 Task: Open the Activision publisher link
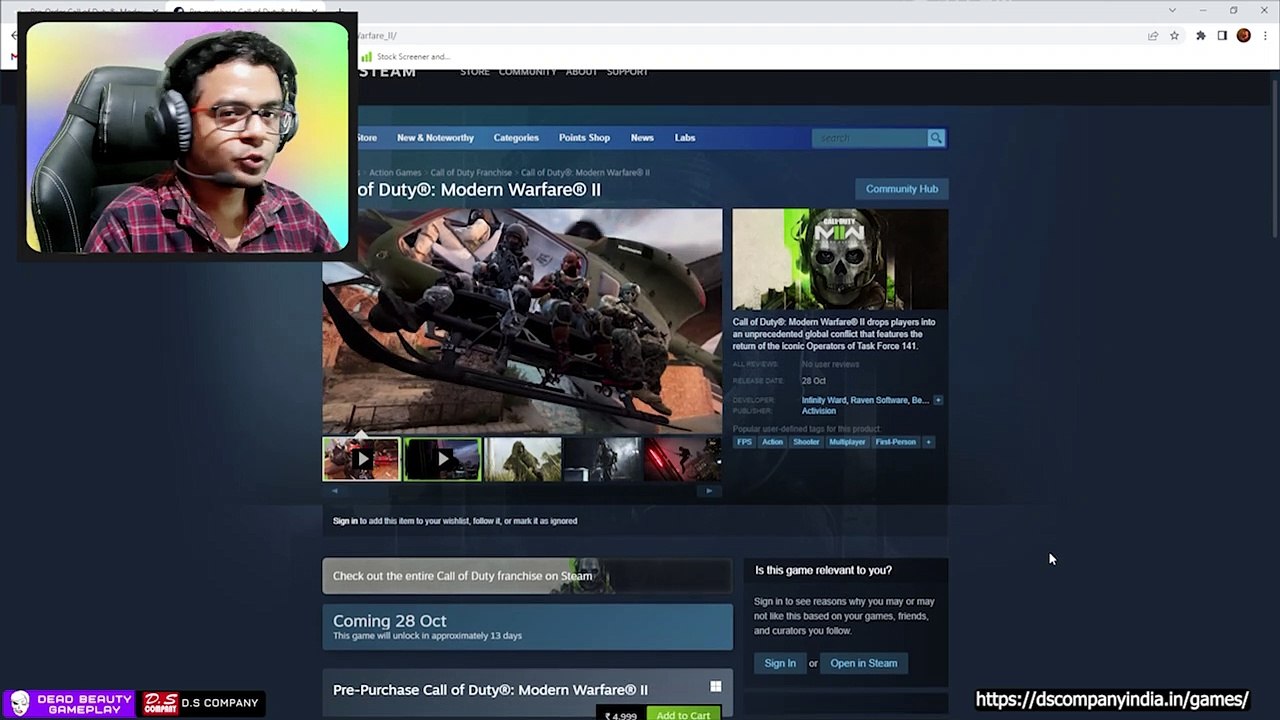[818, 411]
